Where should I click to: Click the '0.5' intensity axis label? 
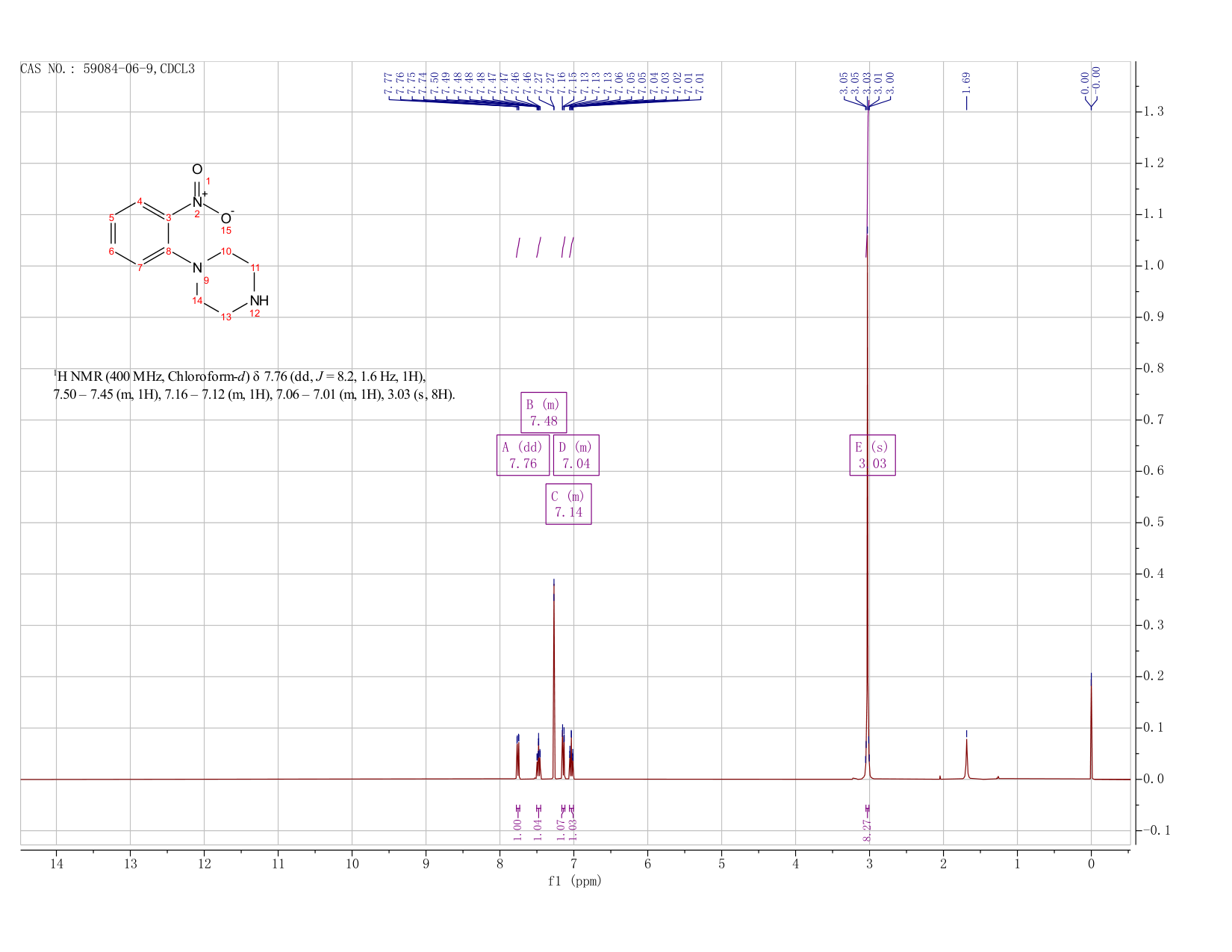(1154, 522)
